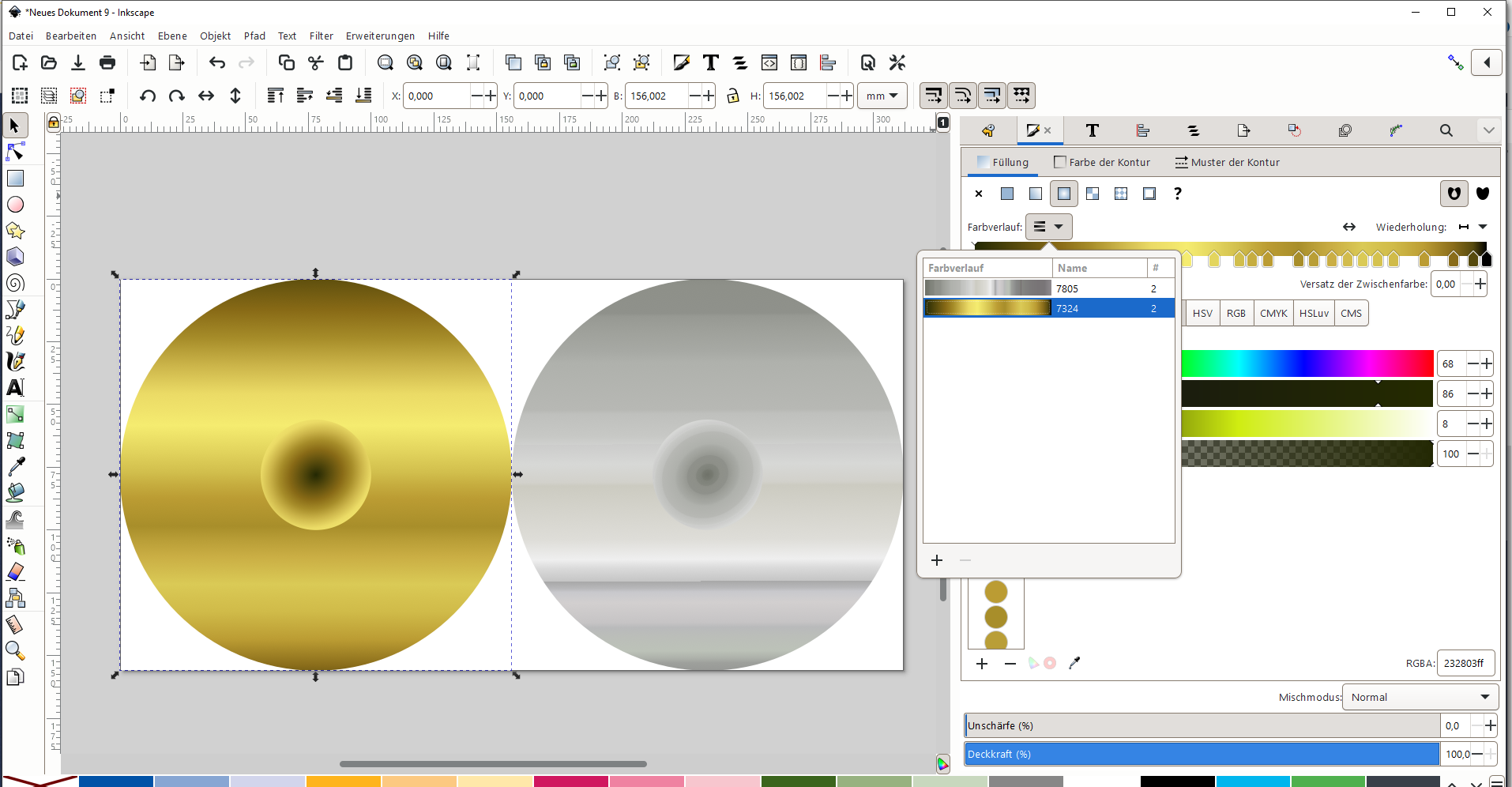Screen dimensions: 1512x787
Task: Pick the Ellipse circle tool
Action: [x=15, y=205]
